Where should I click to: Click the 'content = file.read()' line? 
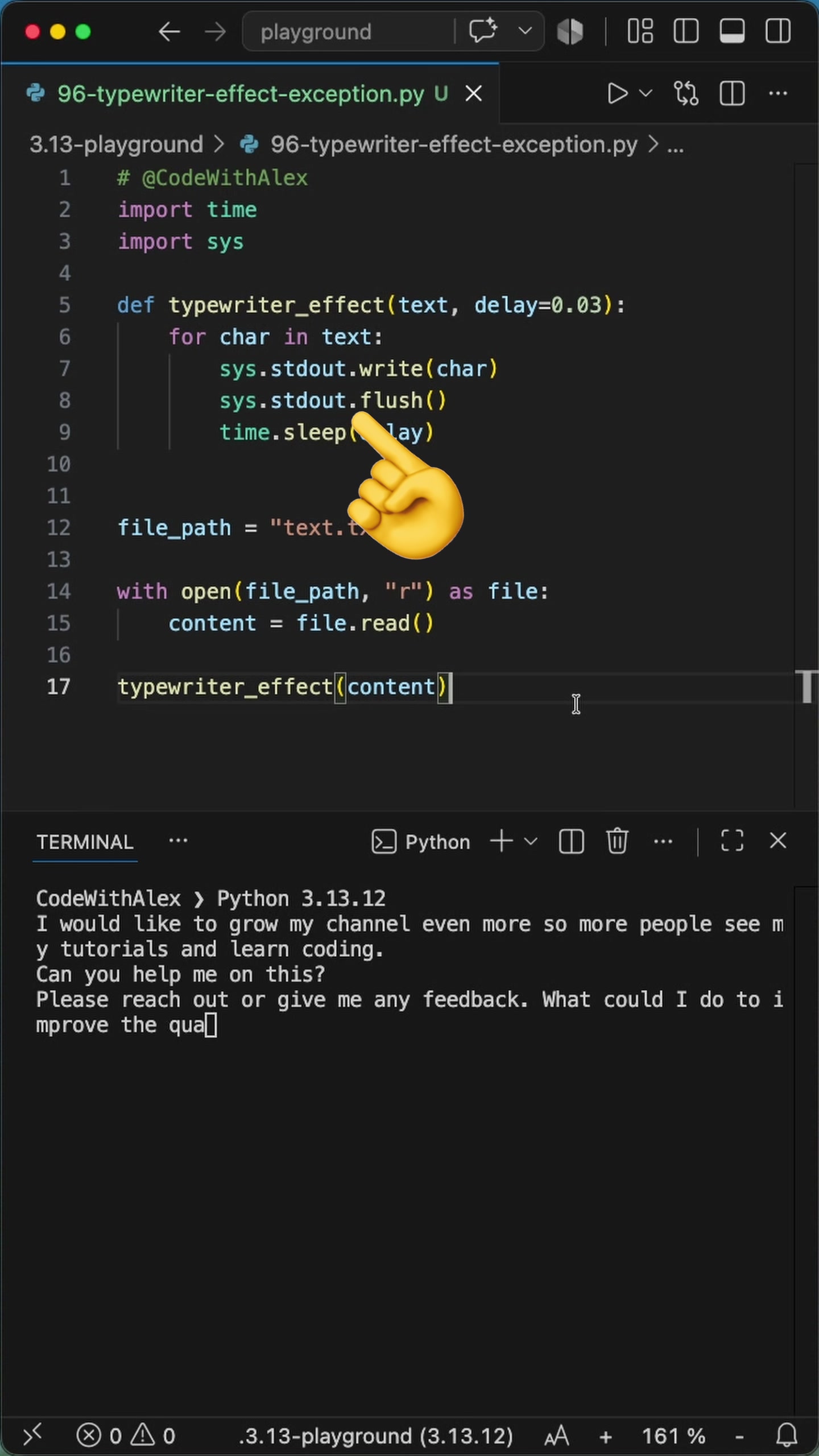[x=301, y=623]
